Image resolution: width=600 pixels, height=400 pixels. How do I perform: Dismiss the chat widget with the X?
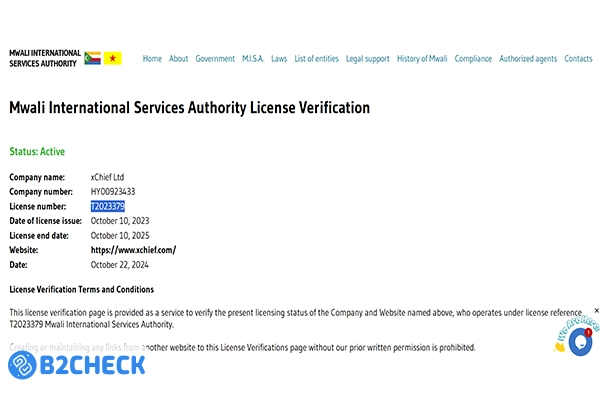[x=597, y=311]
